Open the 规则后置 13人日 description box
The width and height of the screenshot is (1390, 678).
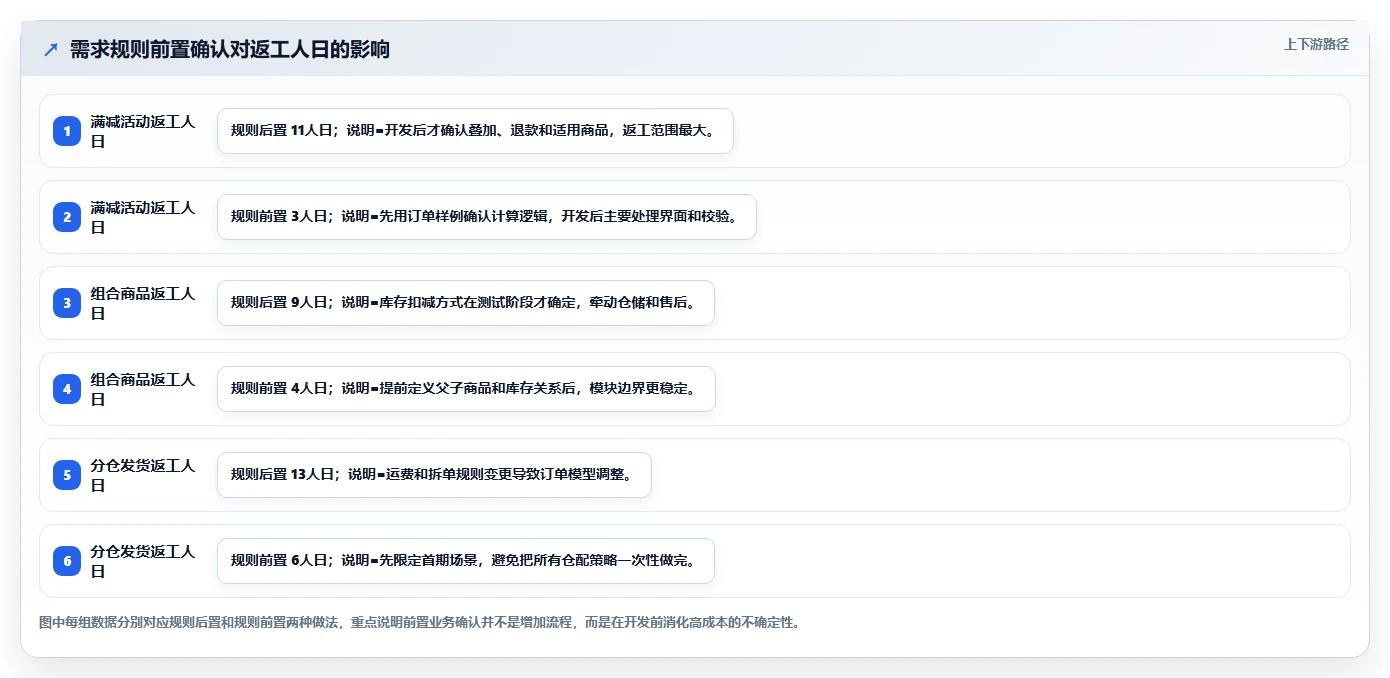(434, 475)
